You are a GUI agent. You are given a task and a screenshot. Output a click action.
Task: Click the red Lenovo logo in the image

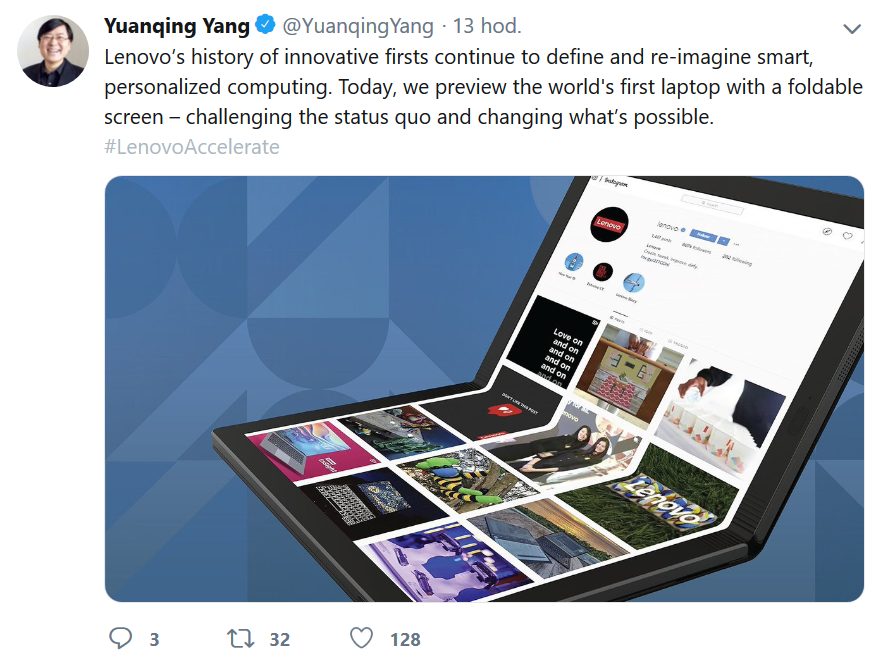(x=608, y=224)
